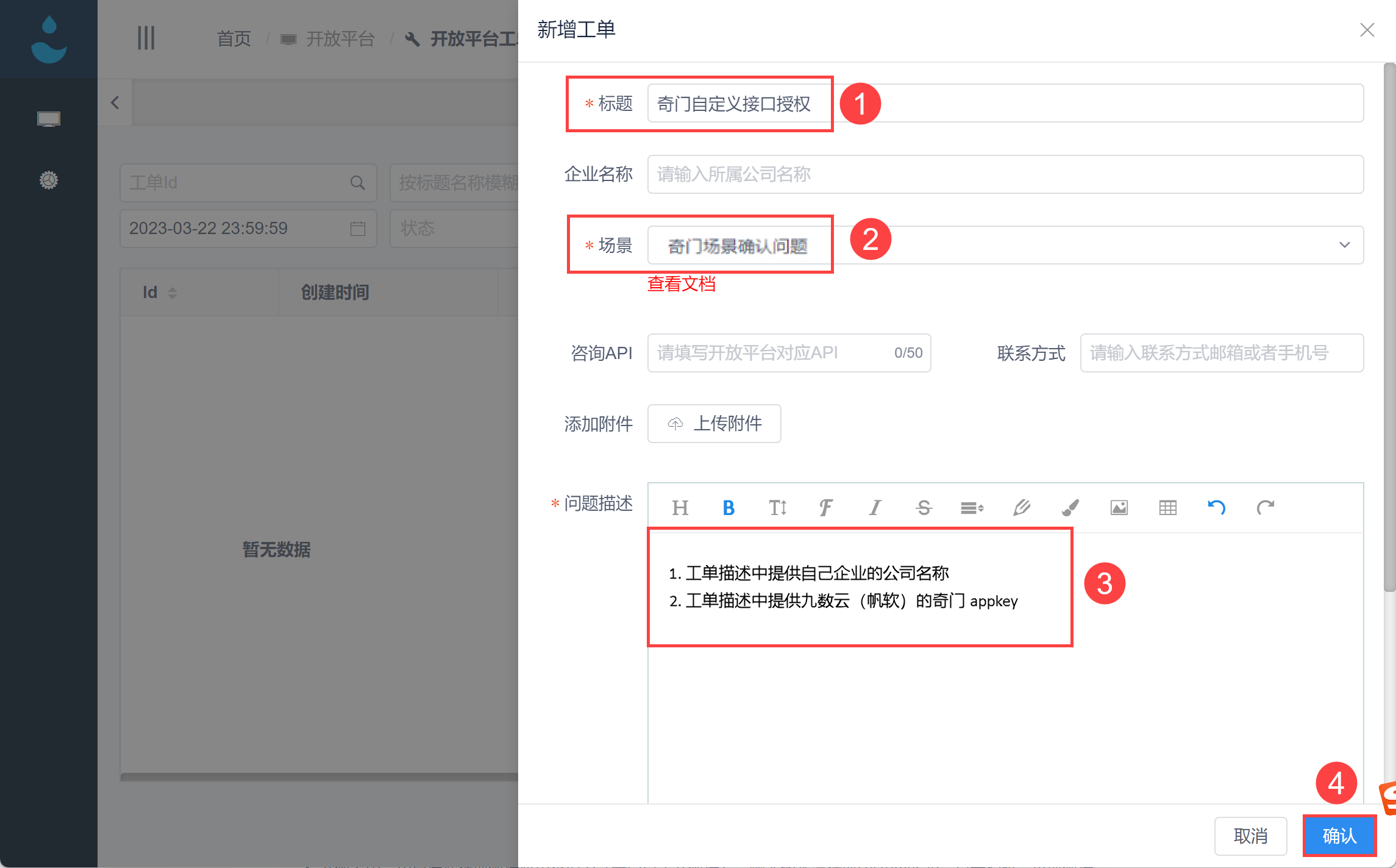
Task: Apply strikethrough formatting in editor
Action: click(x=924, y=507)
